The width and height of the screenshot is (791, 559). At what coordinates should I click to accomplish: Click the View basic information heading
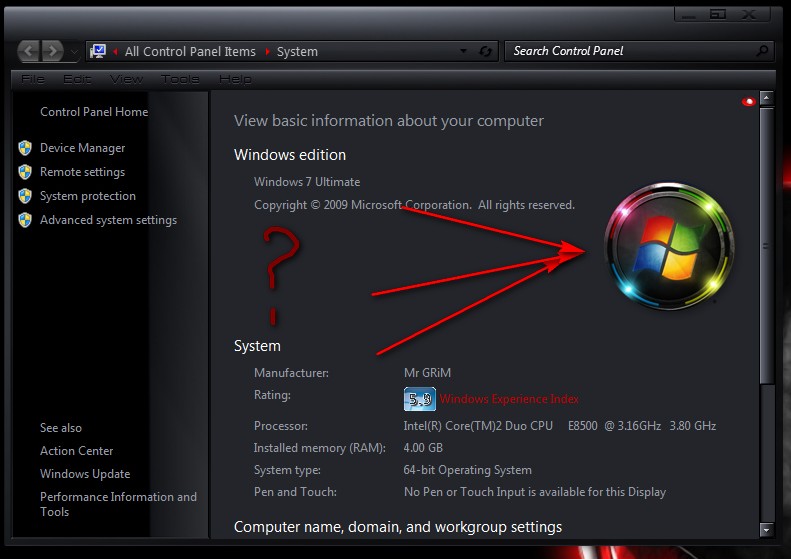[388, 121]
